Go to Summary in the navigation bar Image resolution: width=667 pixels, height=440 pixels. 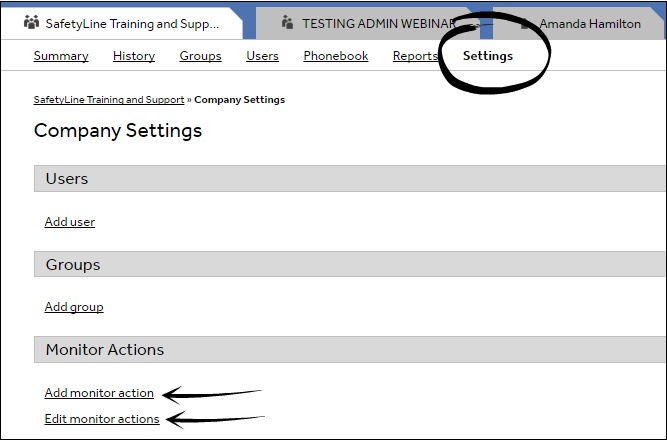[x=61, y=56]
